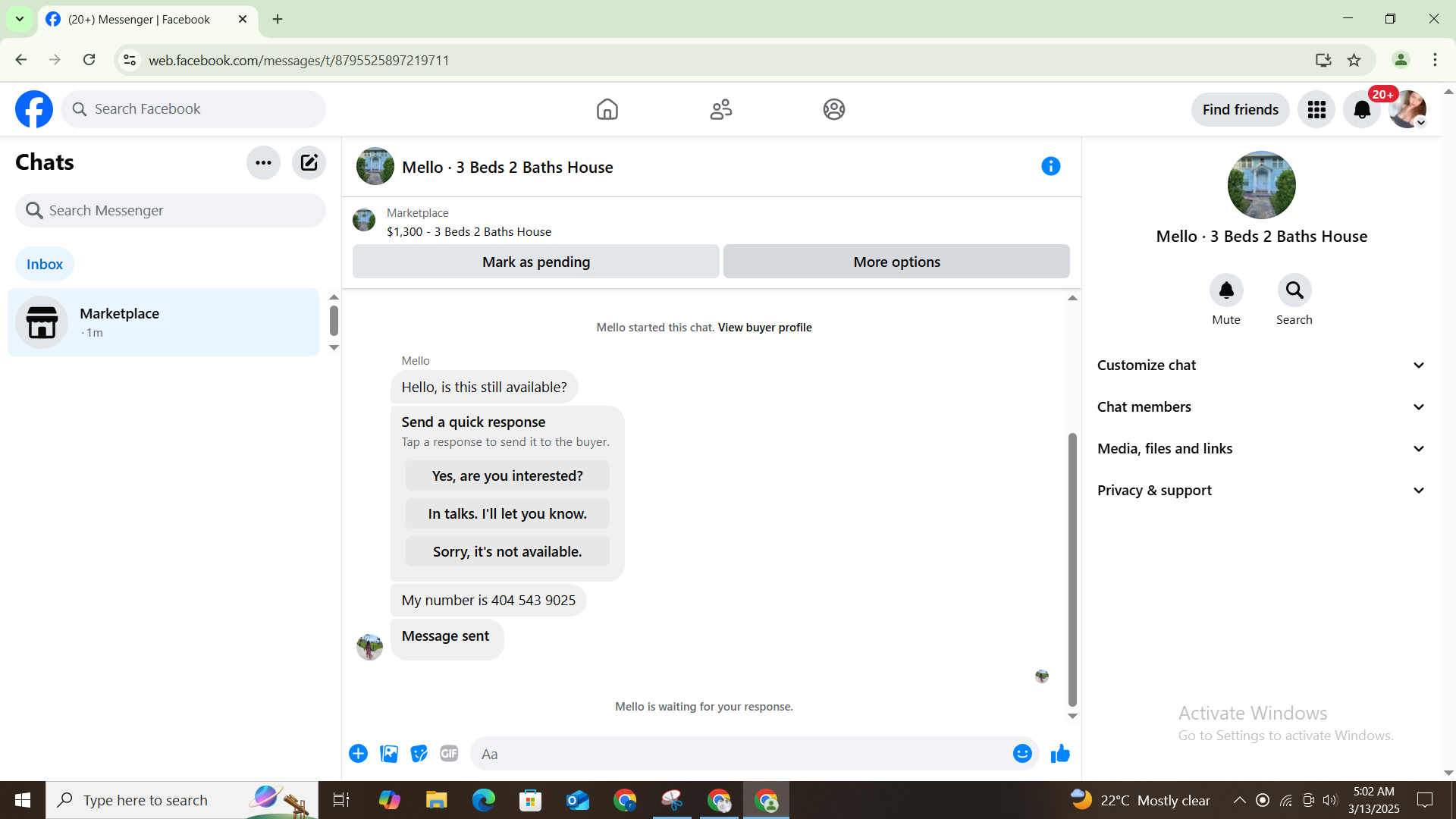Send quick reply 'In talks. I'll let you know.'

[x=507, y=514]
